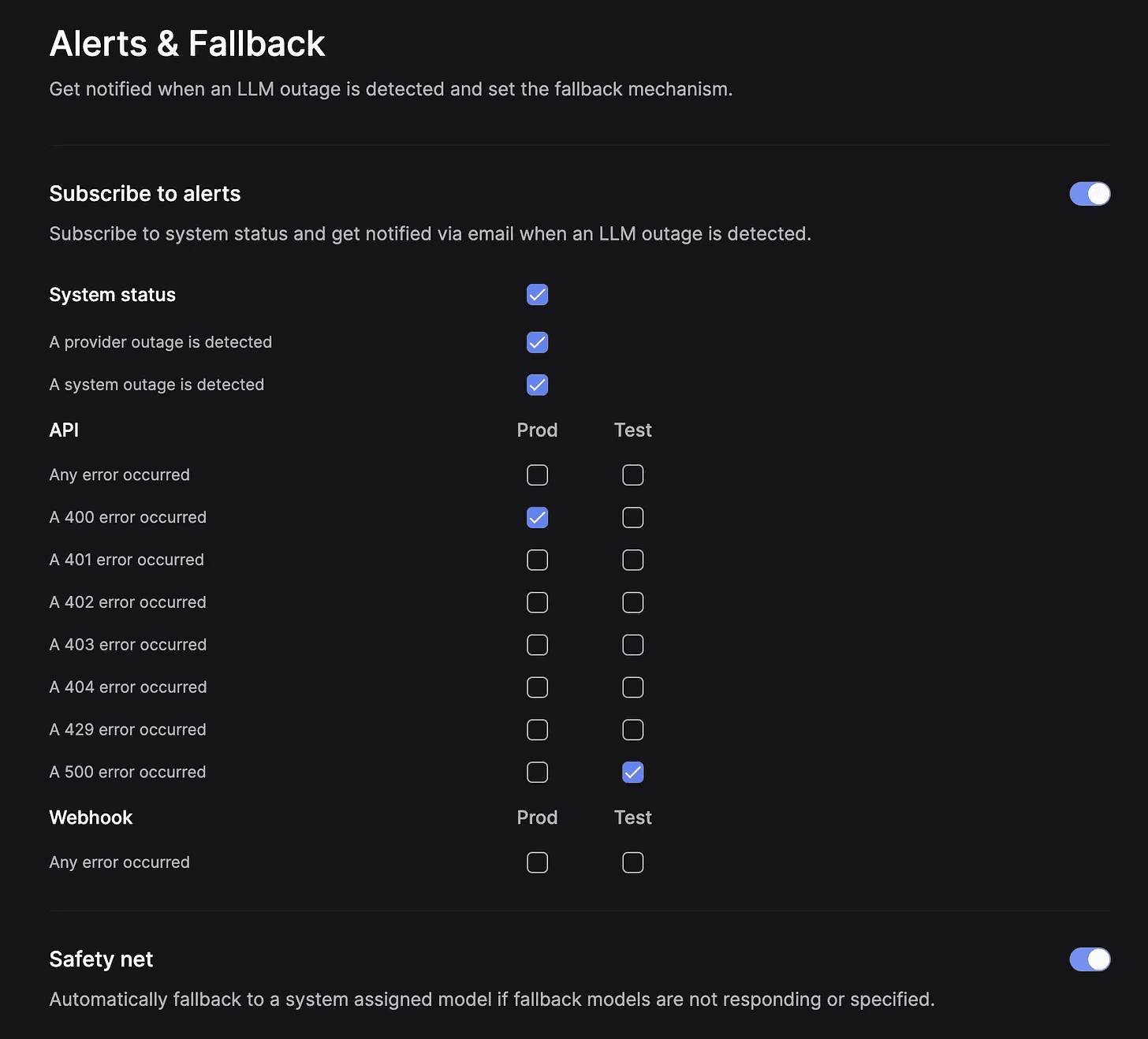Check Webhook Any error Prod checkbox
Screen dimensions: 1148x1039
[537, 863]
